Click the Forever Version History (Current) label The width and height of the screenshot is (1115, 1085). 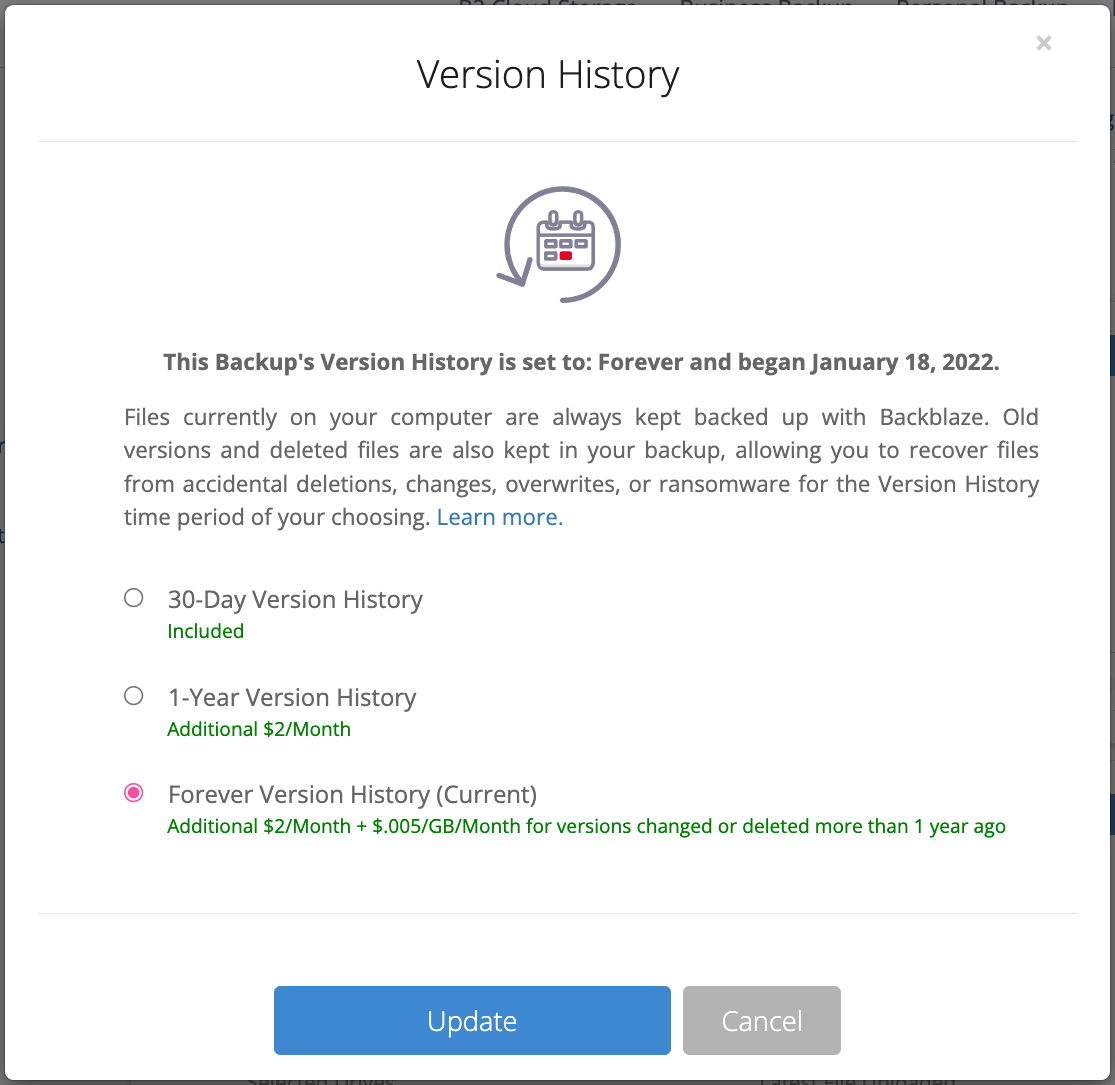pyautogui.click(x=352, y=794)
